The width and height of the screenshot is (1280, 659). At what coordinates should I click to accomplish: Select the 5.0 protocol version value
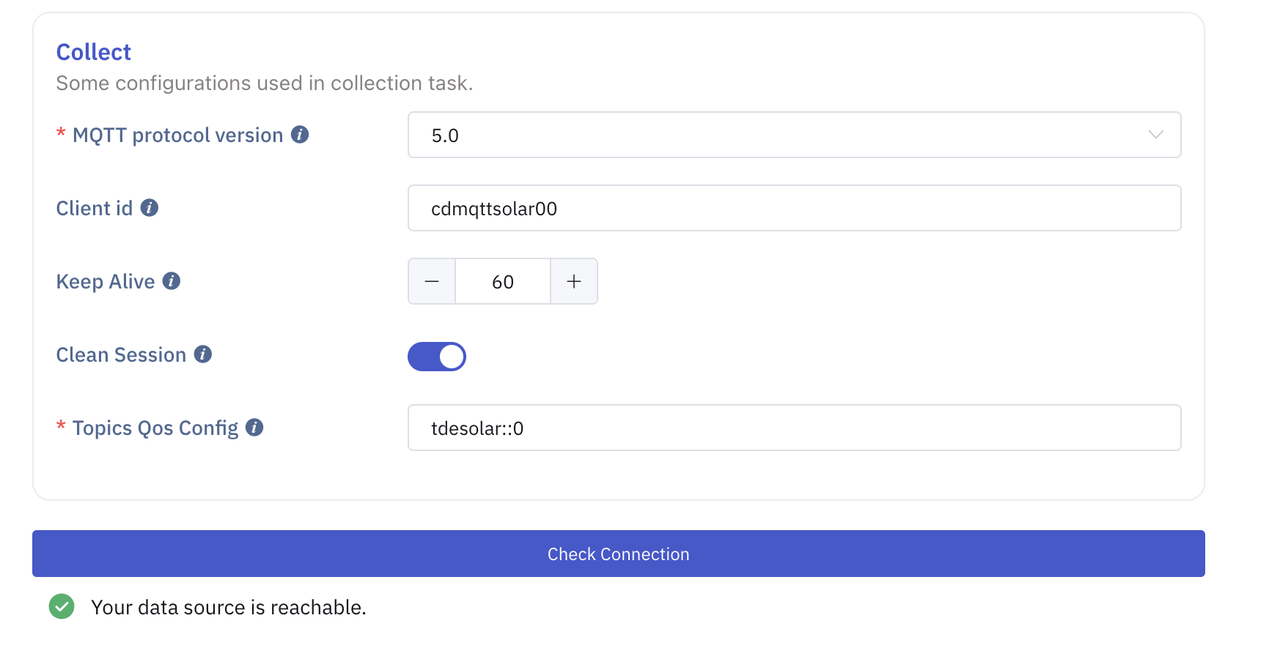tap(445, 135)
